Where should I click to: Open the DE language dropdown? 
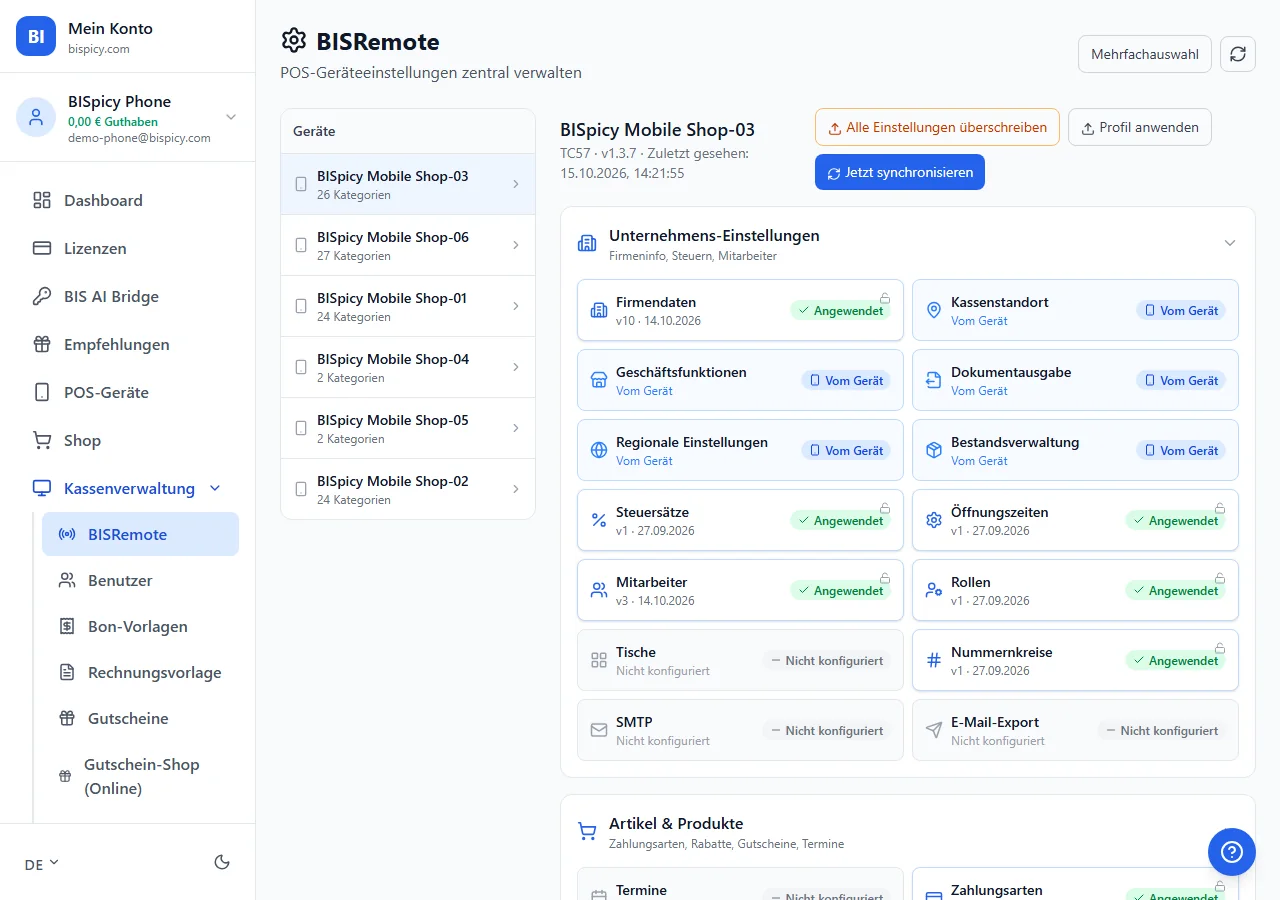[41, 864]
